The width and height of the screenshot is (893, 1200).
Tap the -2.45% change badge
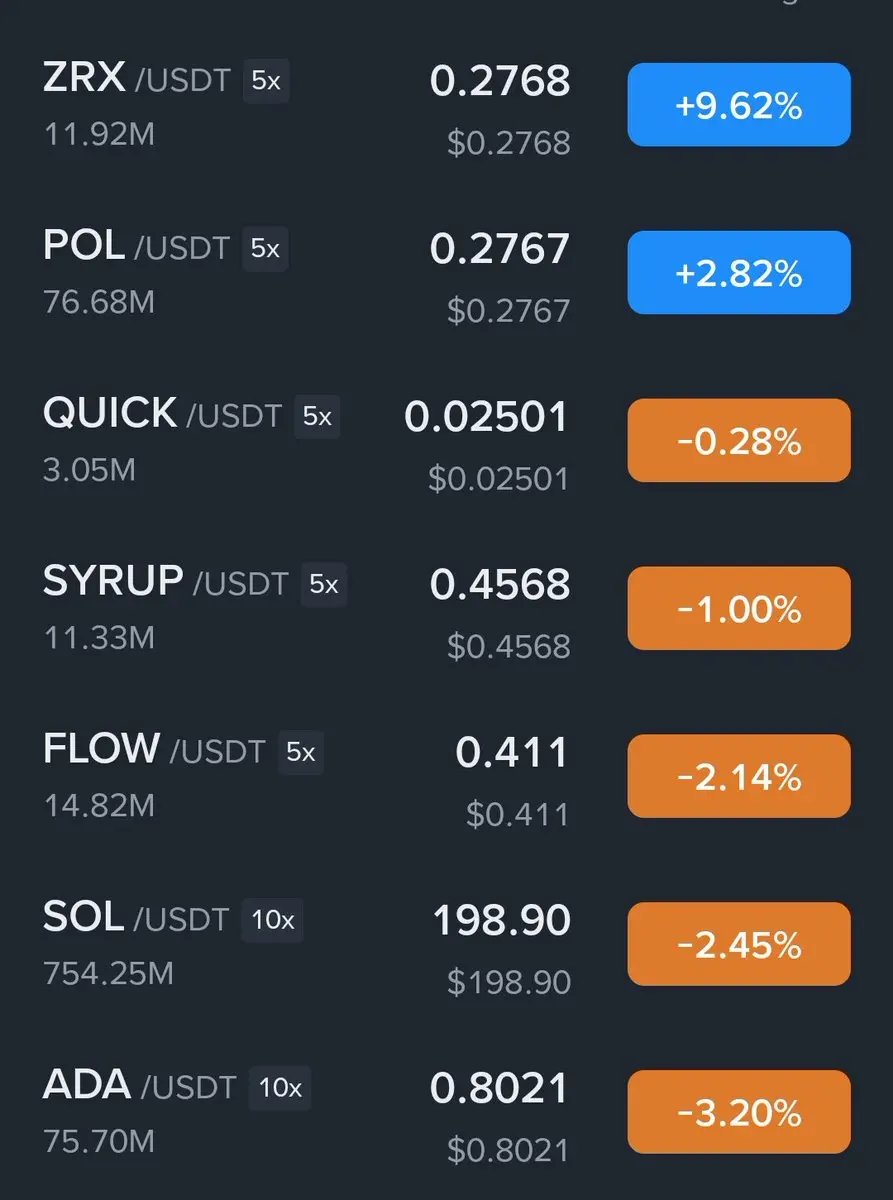(x=739, y=945)
